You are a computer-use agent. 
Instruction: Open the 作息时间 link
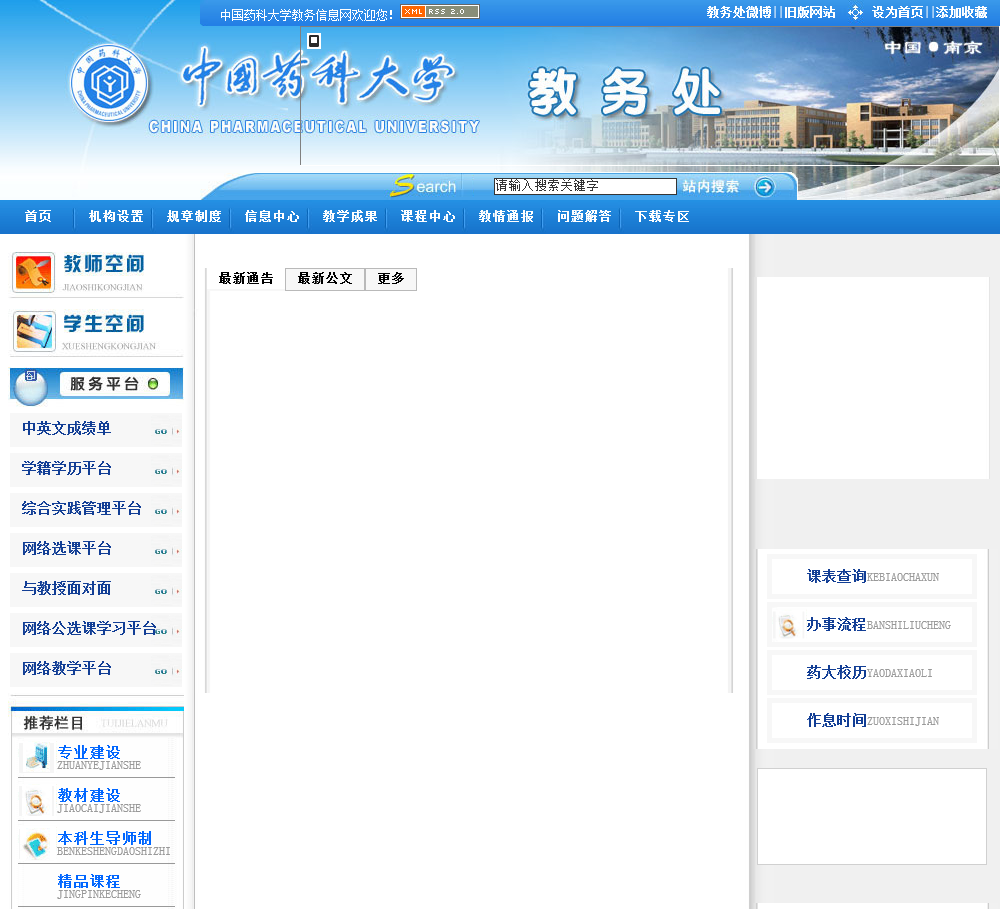[x=837, y=720]
